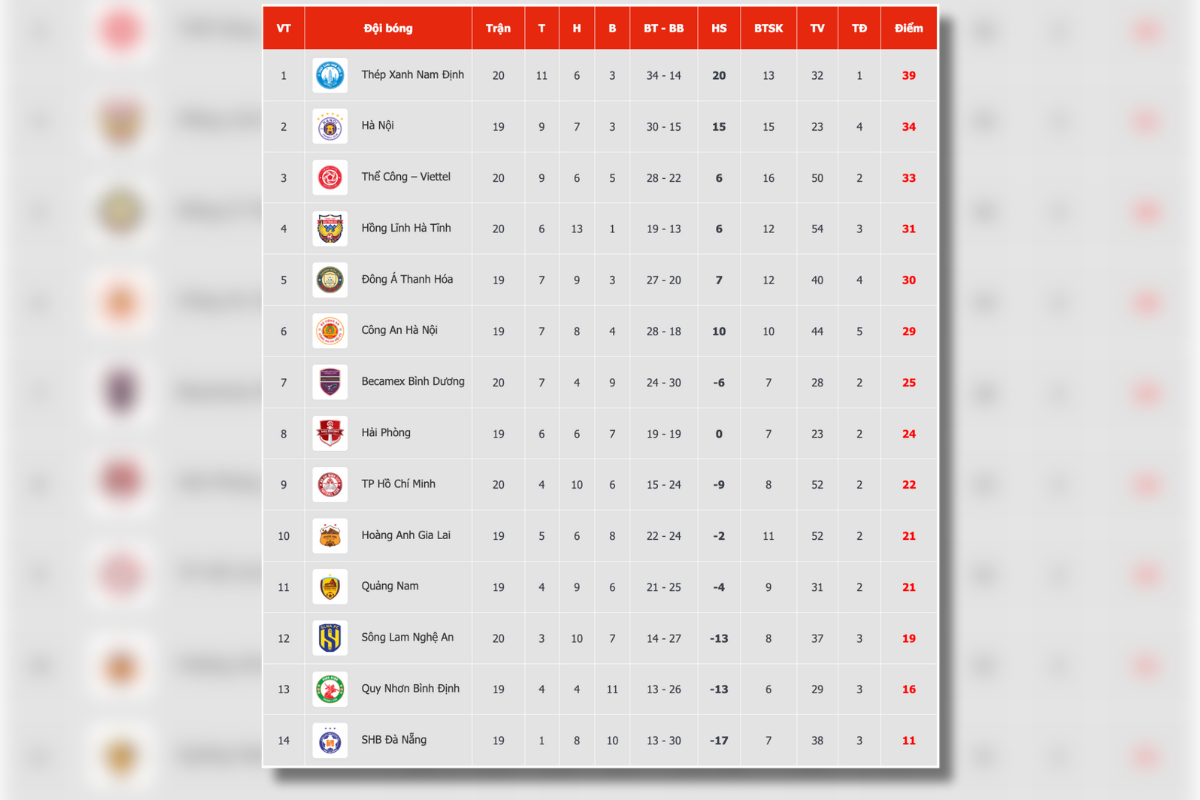This screenshot has width=1200, height=800.
Task: Click the Becamex Bình Dương logo
Action: point(330,382)
